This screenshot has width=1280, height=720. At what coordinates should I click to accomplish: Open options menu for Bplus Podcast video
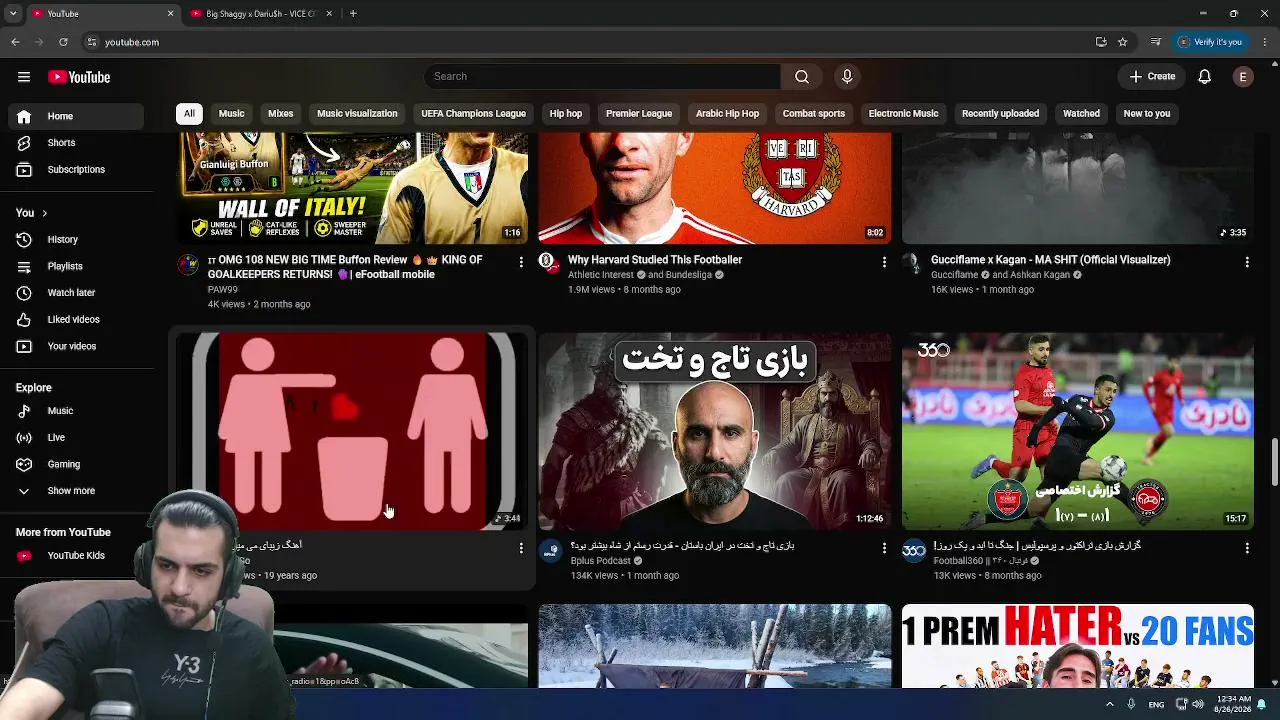pos(884,548)
